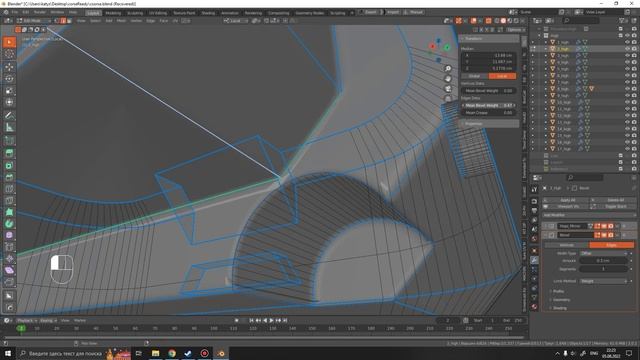
Task: Pick the Inset Faces tool
Action: click(9, 165)
